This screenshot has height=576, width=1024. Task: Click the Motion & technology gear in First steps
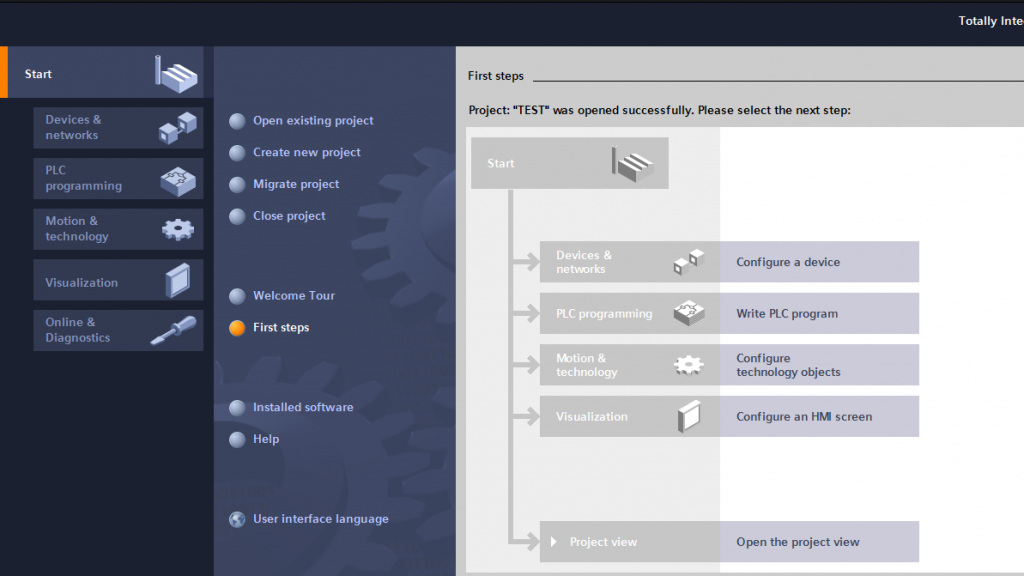689,365
